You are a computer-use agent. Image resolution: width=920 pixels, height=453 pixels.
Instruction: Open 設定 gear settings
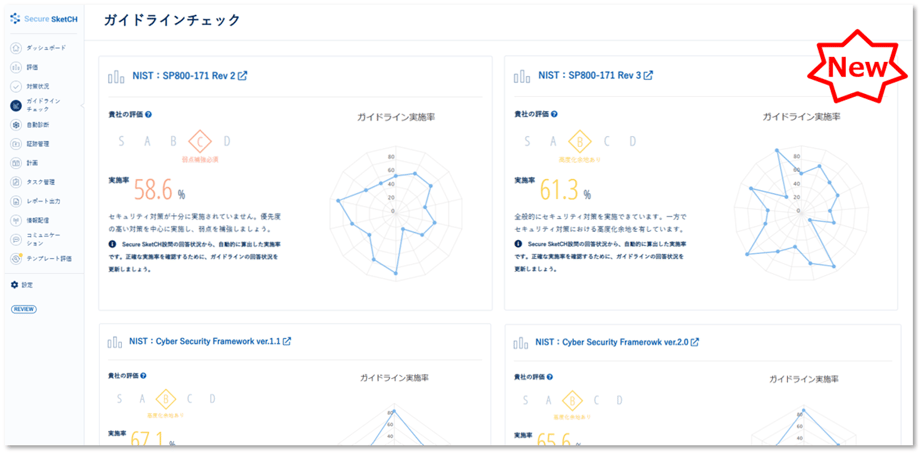click(15, 285)
